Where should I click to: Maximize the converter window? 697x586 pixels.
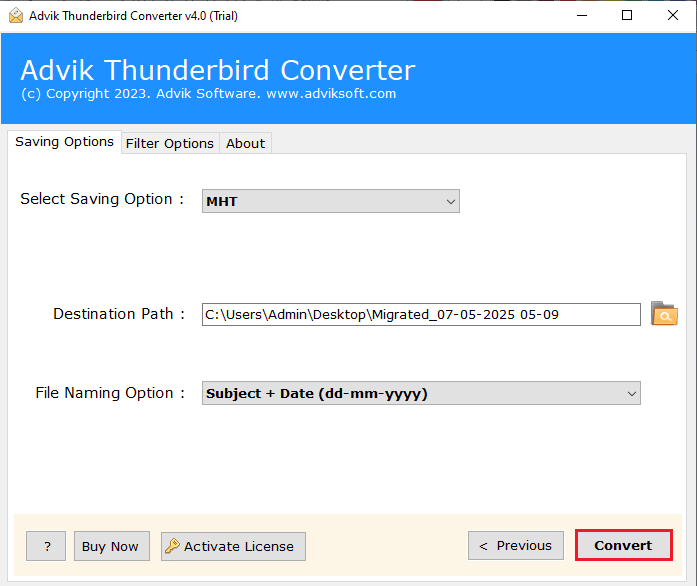627,16
